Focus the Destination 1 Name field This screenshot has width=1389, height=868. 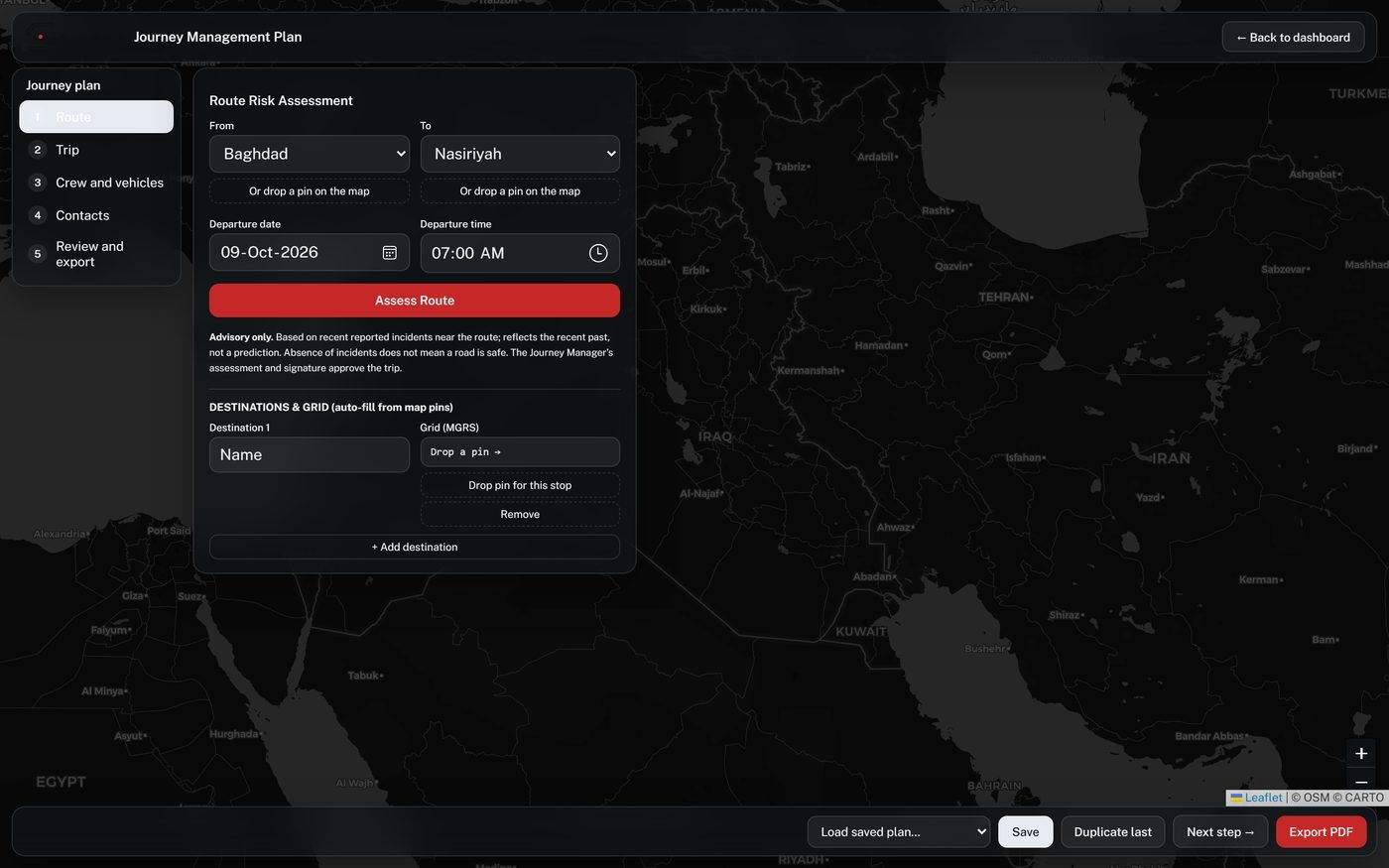(310, 454)
